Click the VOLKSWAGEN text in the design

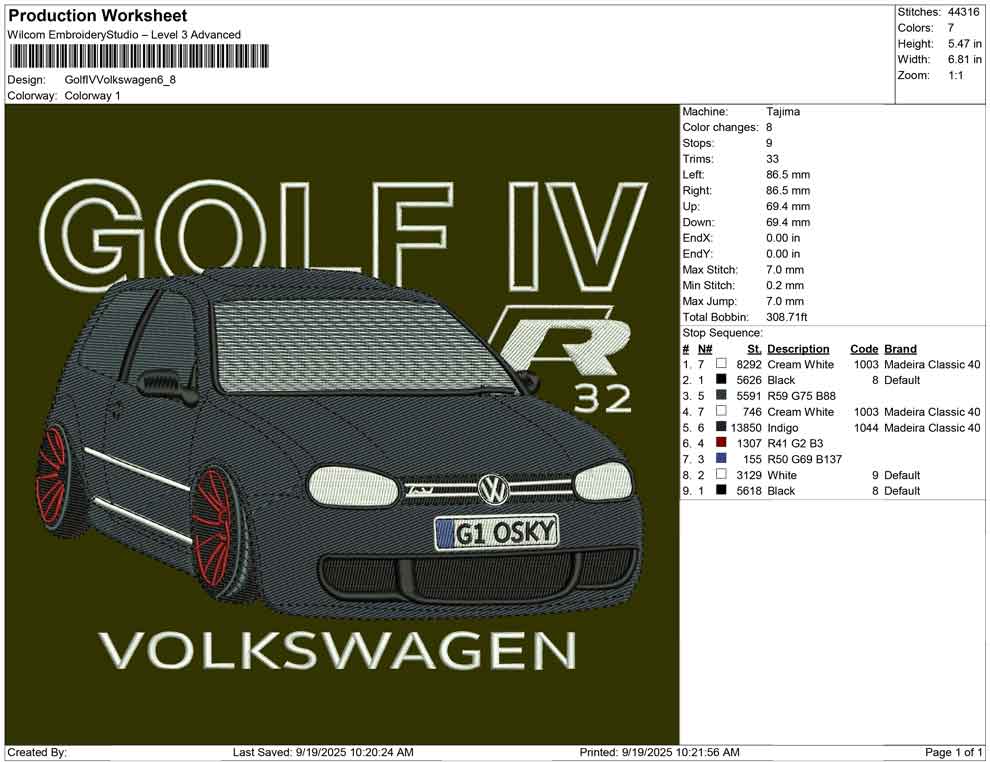pos(338,651)
